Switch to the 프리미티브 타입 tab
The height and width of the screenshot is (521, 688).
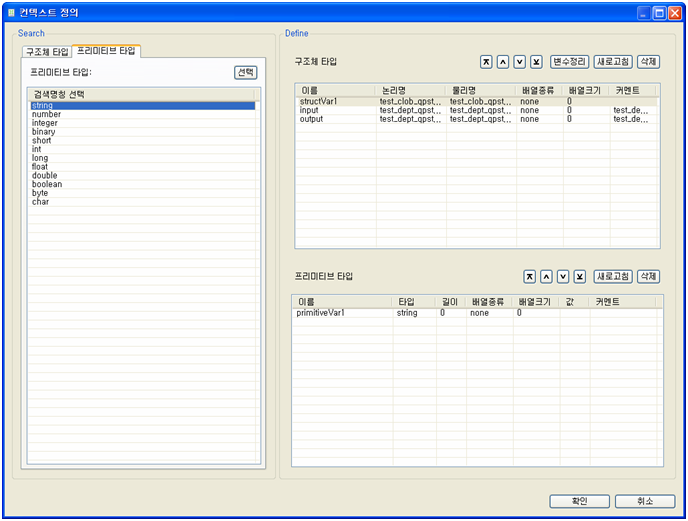106,51
